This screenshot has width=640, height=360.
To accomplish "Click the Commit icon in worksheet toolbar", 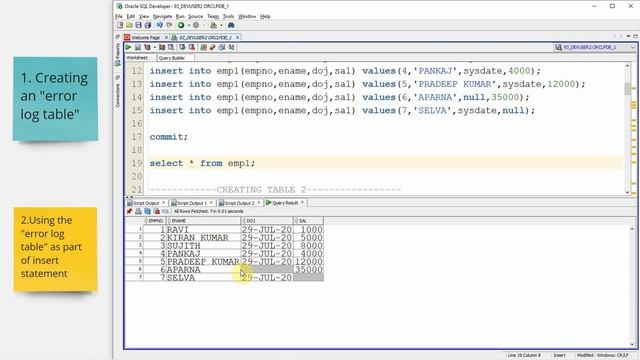I will coord(182,47).
